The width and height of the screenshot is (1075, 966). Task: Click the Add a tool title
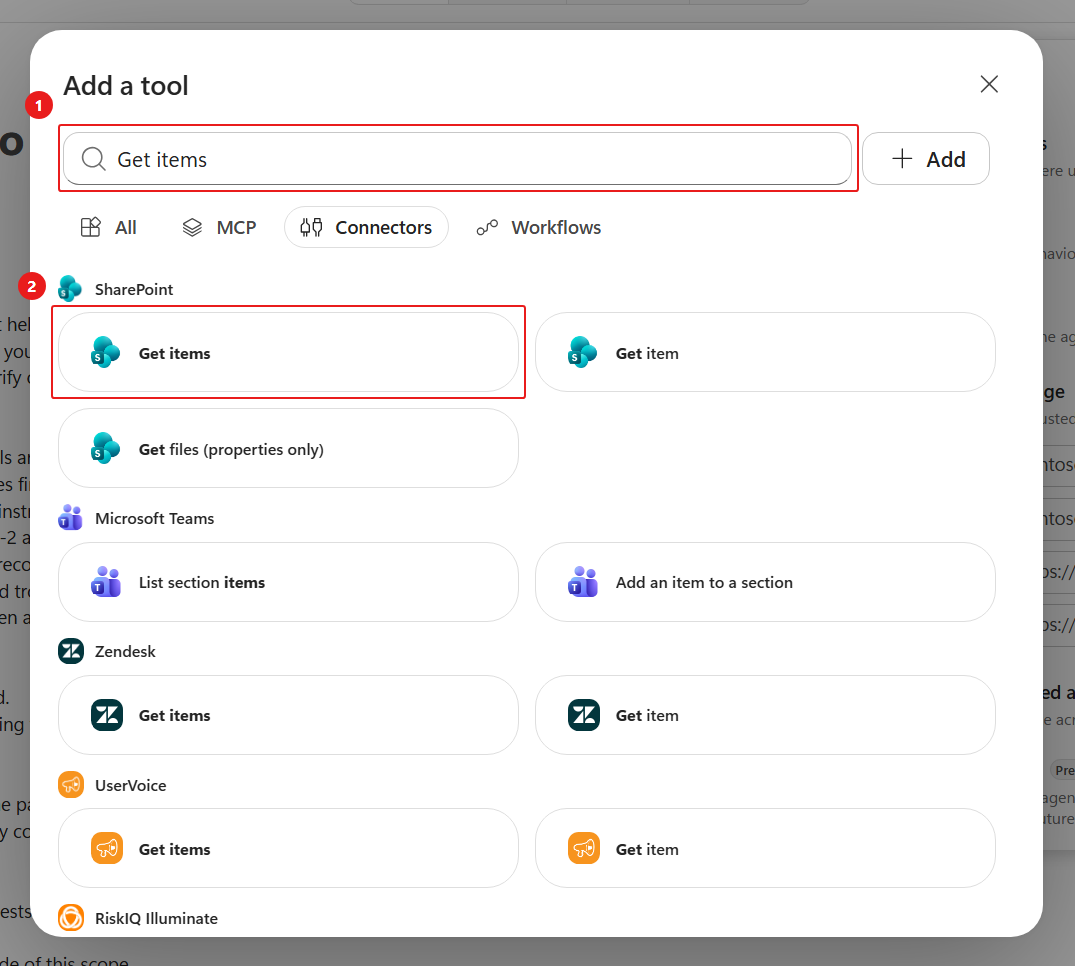point(125,86)
